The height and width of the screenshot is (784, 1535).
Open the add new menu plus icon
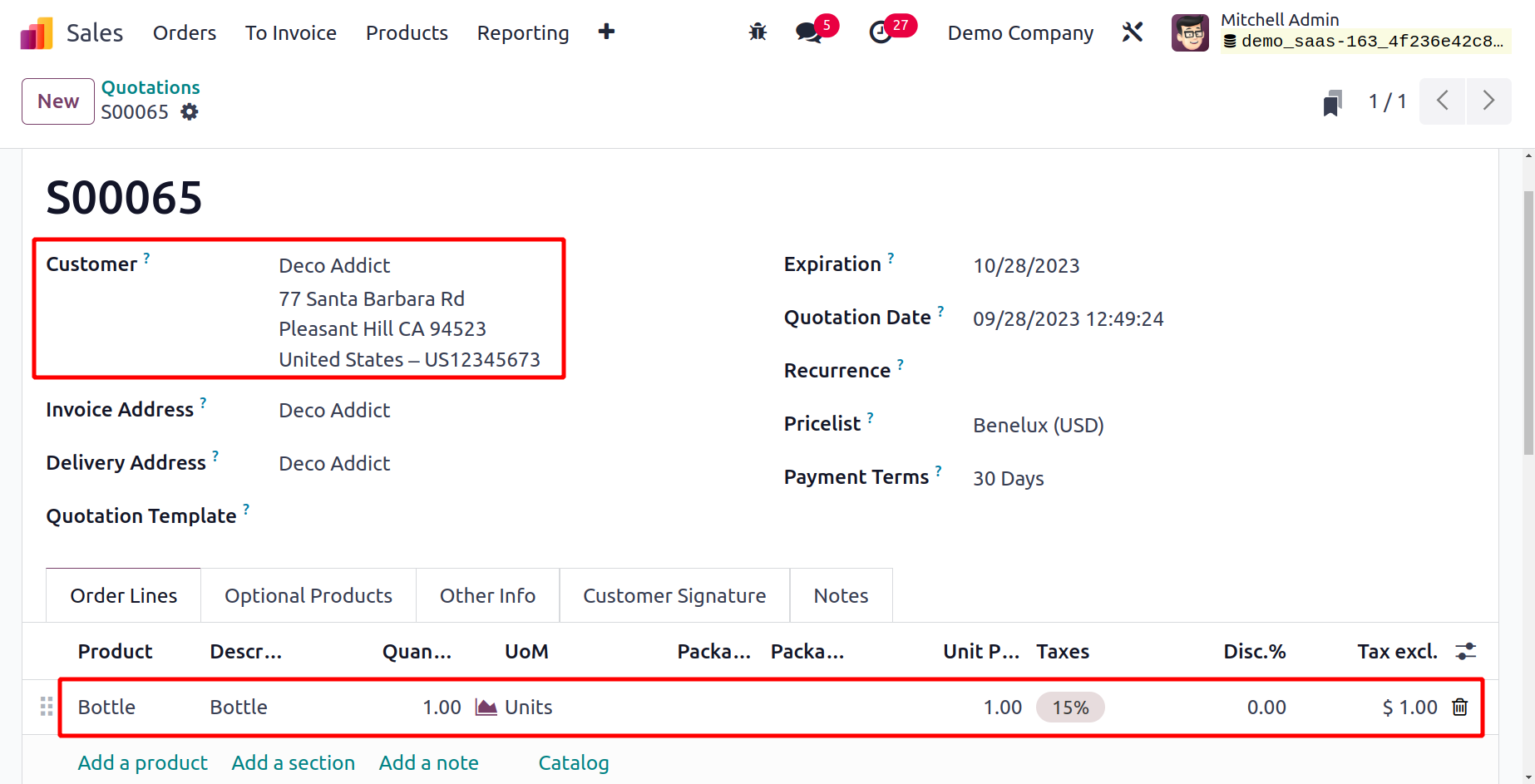click(606, 32)
